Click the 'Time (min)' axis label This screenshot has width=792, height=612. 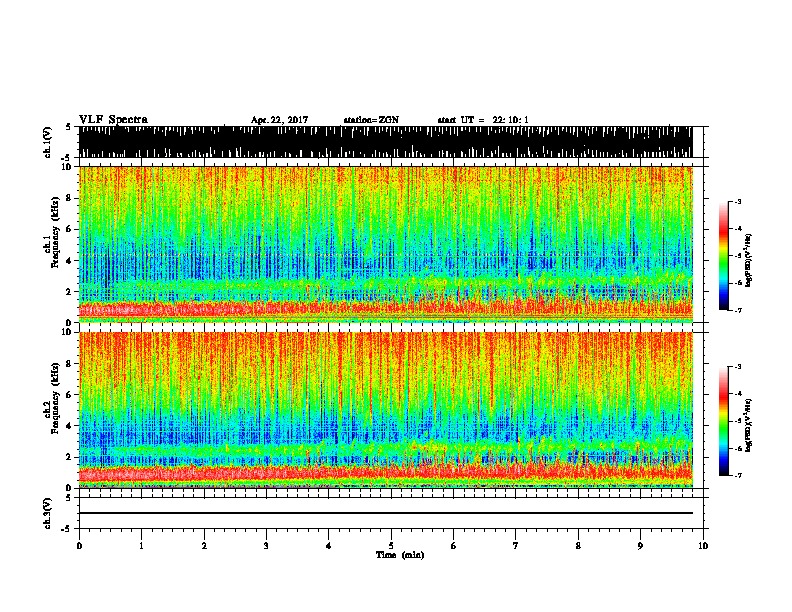(x=400, y=555)
